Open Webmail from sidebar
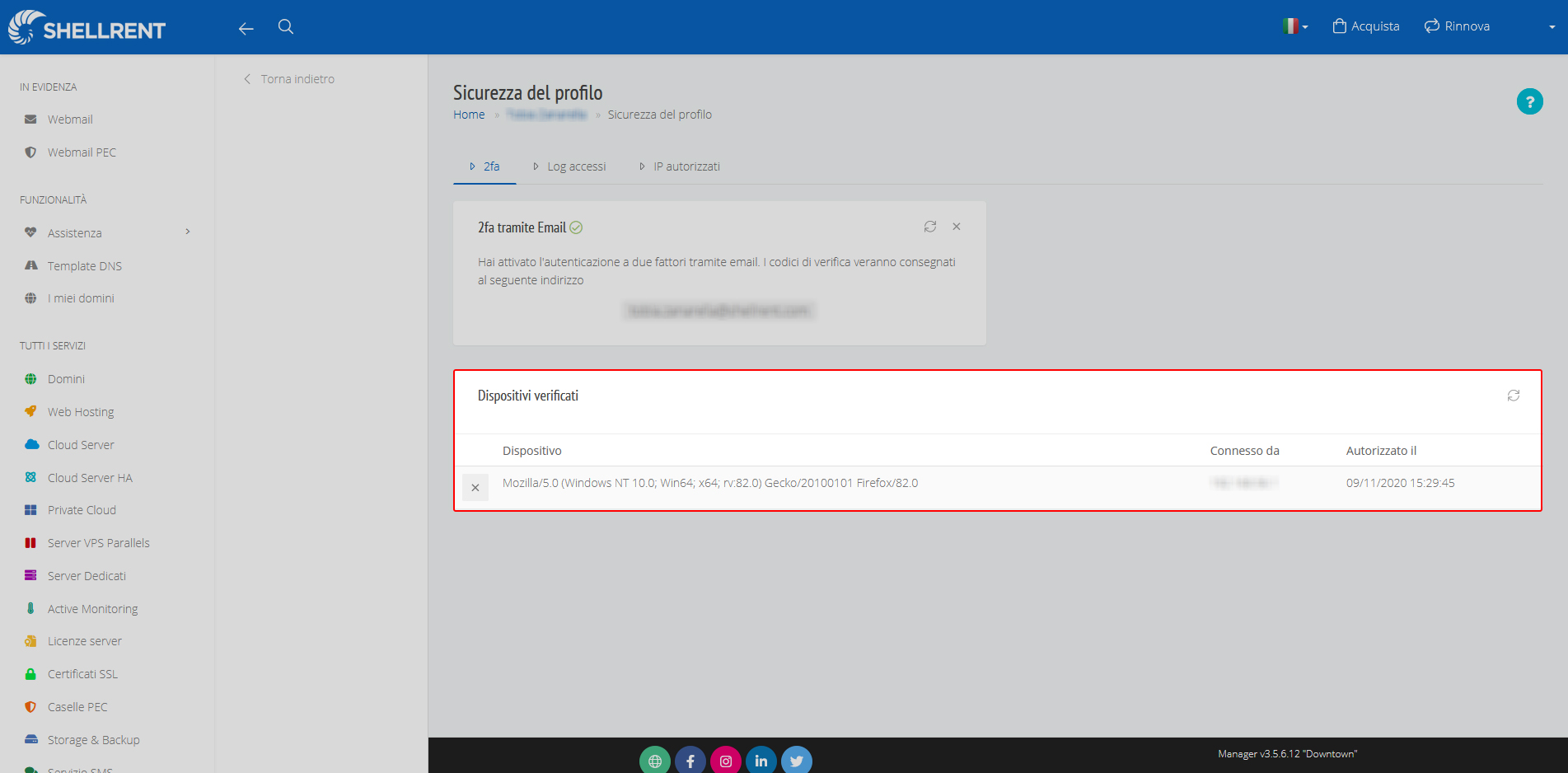 coord(70,119)
